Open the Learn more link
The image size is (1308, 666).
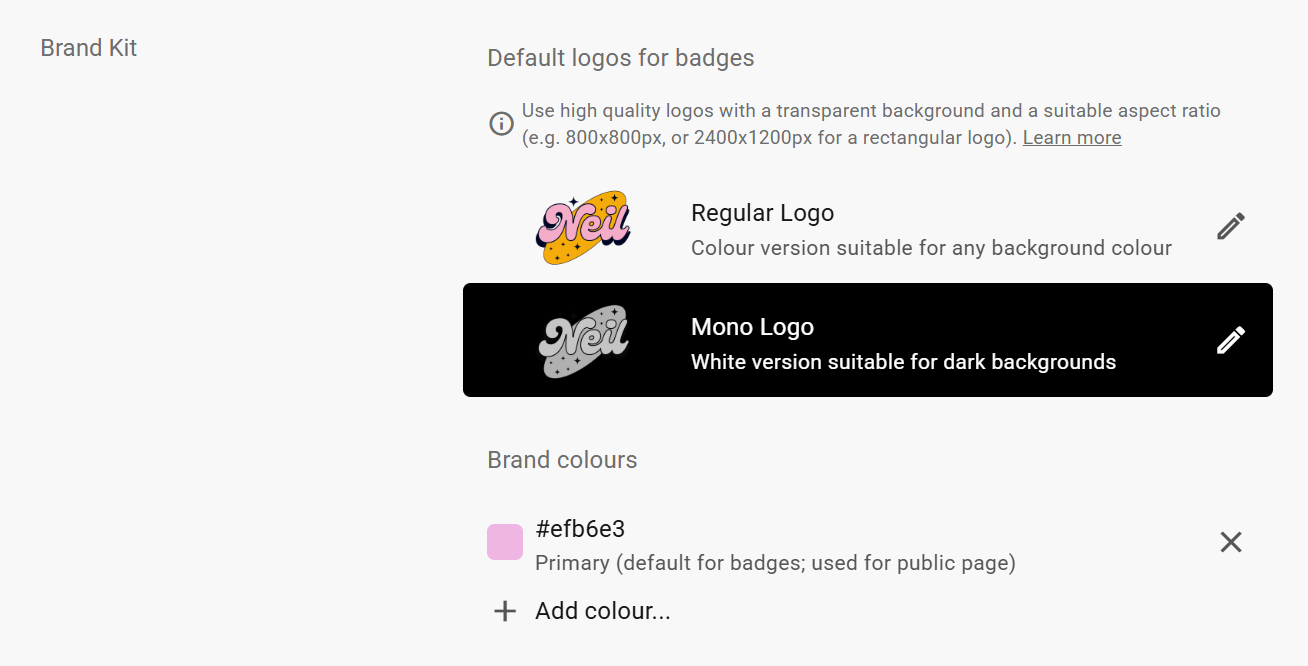(1071, 137)
